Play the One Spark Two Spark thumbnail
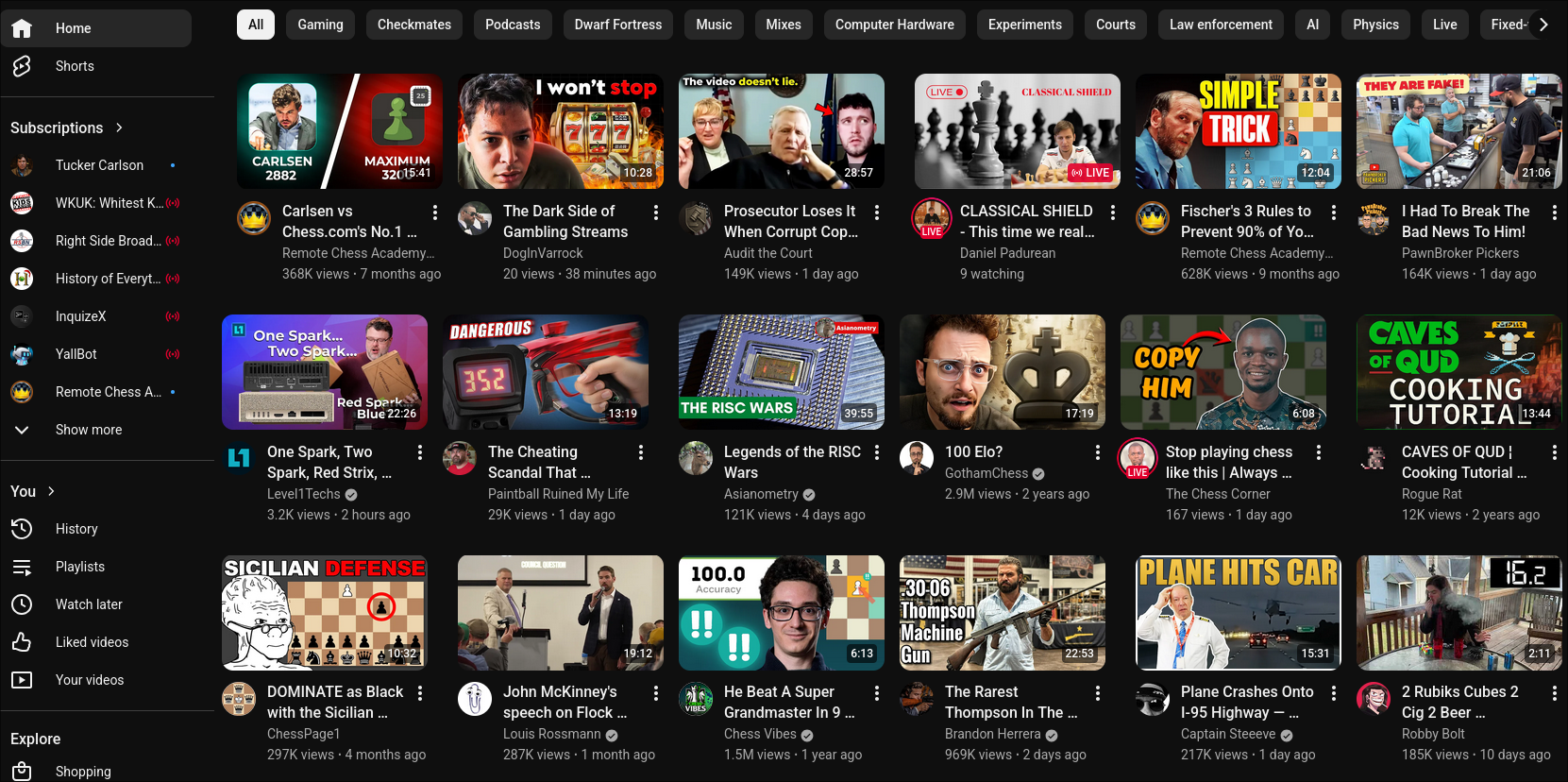 pos(325,372)
